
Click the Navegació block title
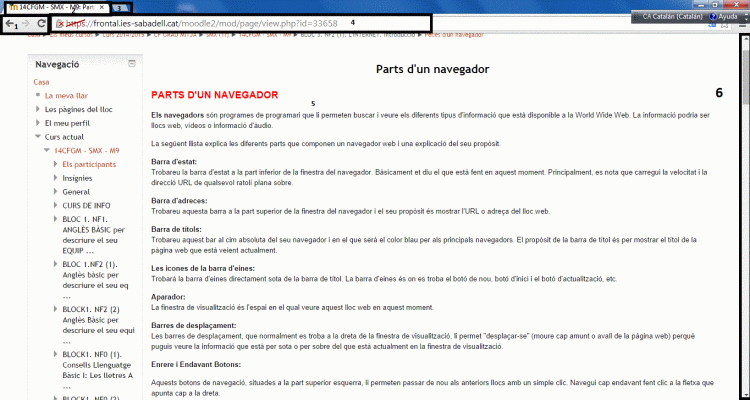point(57,65)
